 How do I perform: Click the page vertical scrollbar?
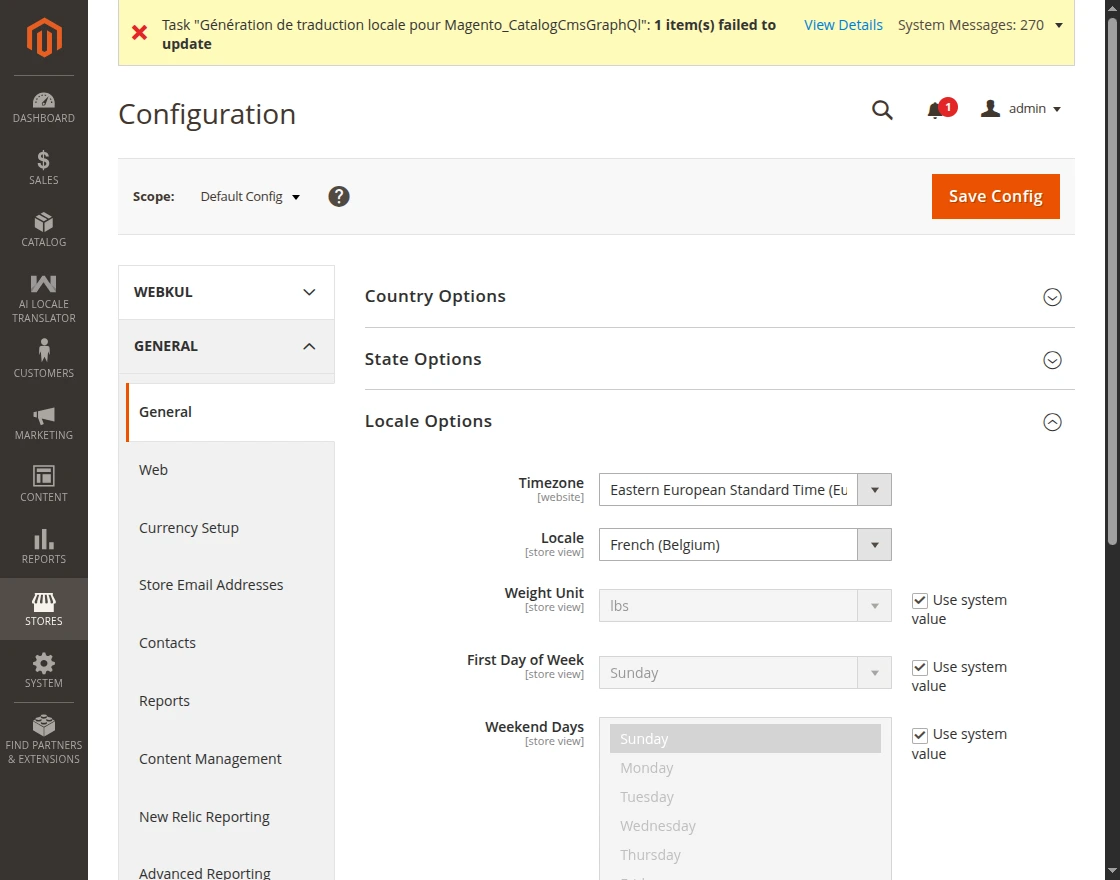coord(1112,300)
